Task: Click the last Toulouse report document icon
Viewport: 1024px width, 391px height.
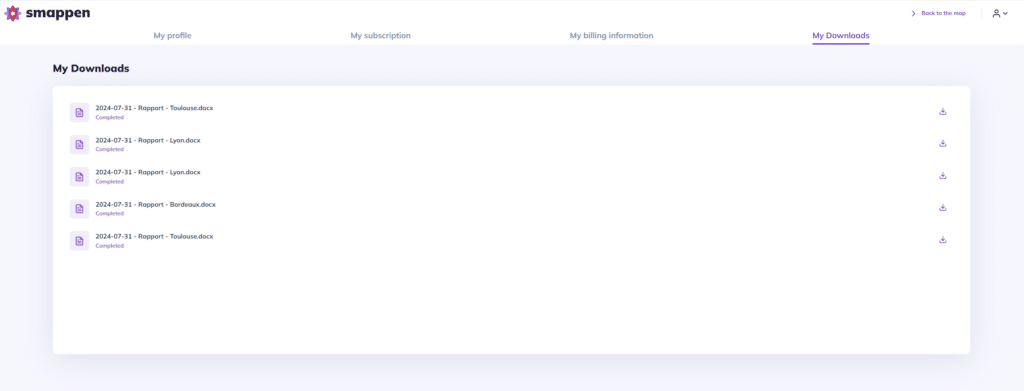Action: [x=79, y=241]
